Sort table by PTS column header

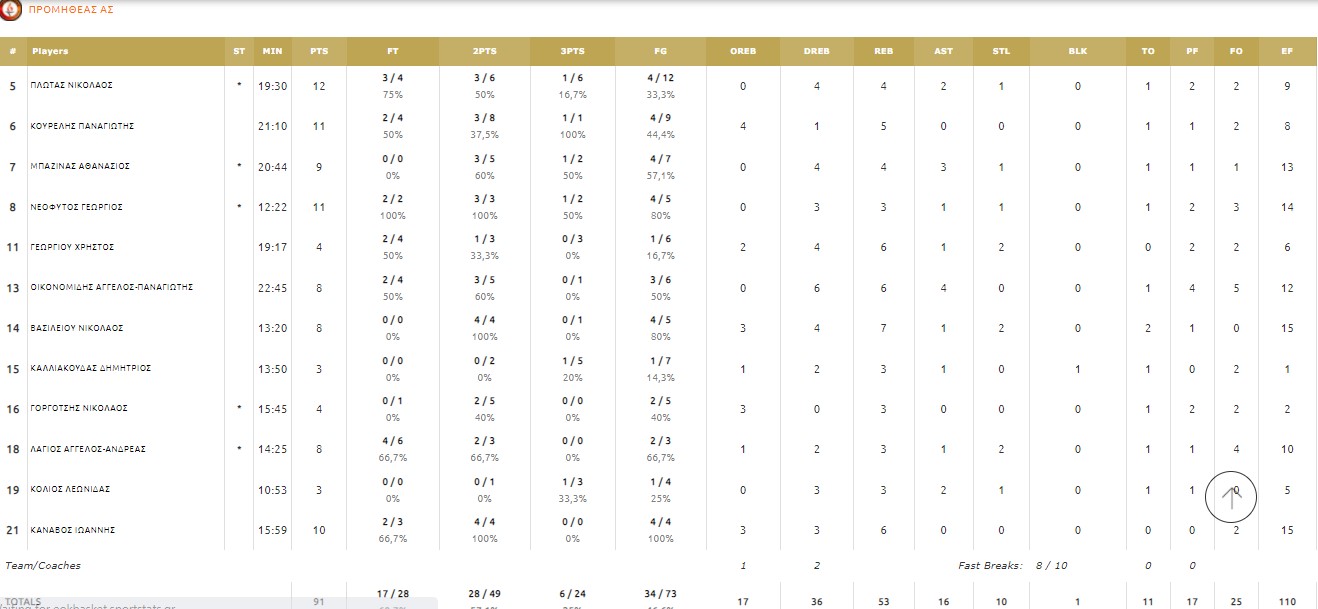[x=319, y=51]
